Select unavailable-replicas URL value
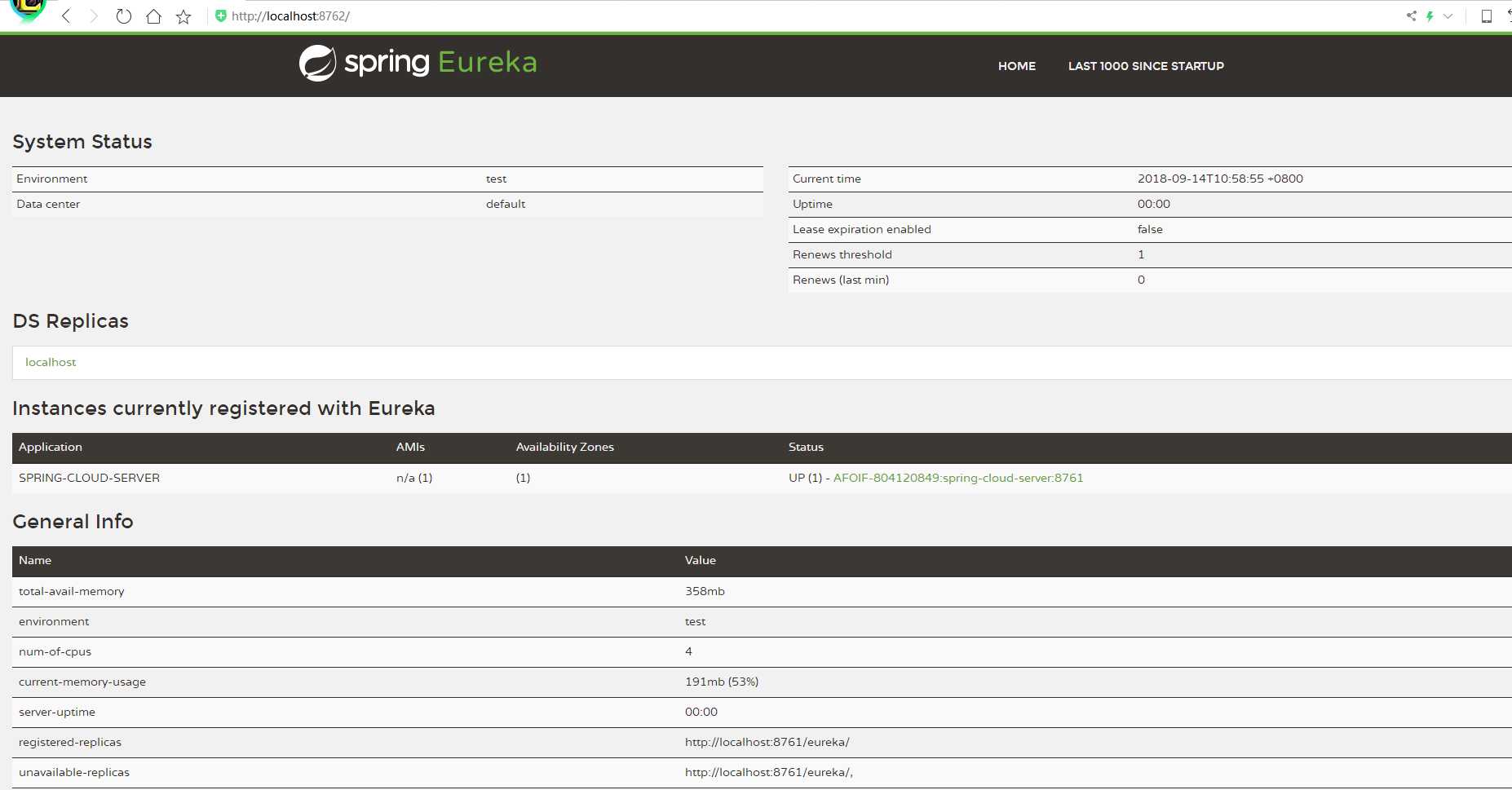Screen dimensions: 1512x790 tap(769, 772)
